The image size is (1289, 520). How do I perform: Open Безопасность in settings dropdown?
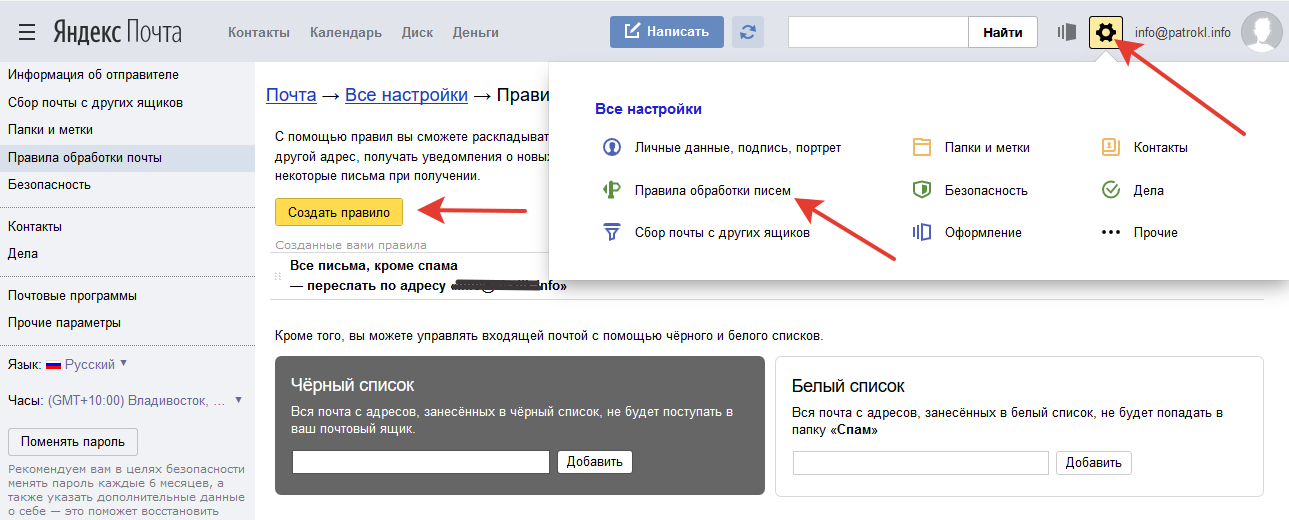986,190
